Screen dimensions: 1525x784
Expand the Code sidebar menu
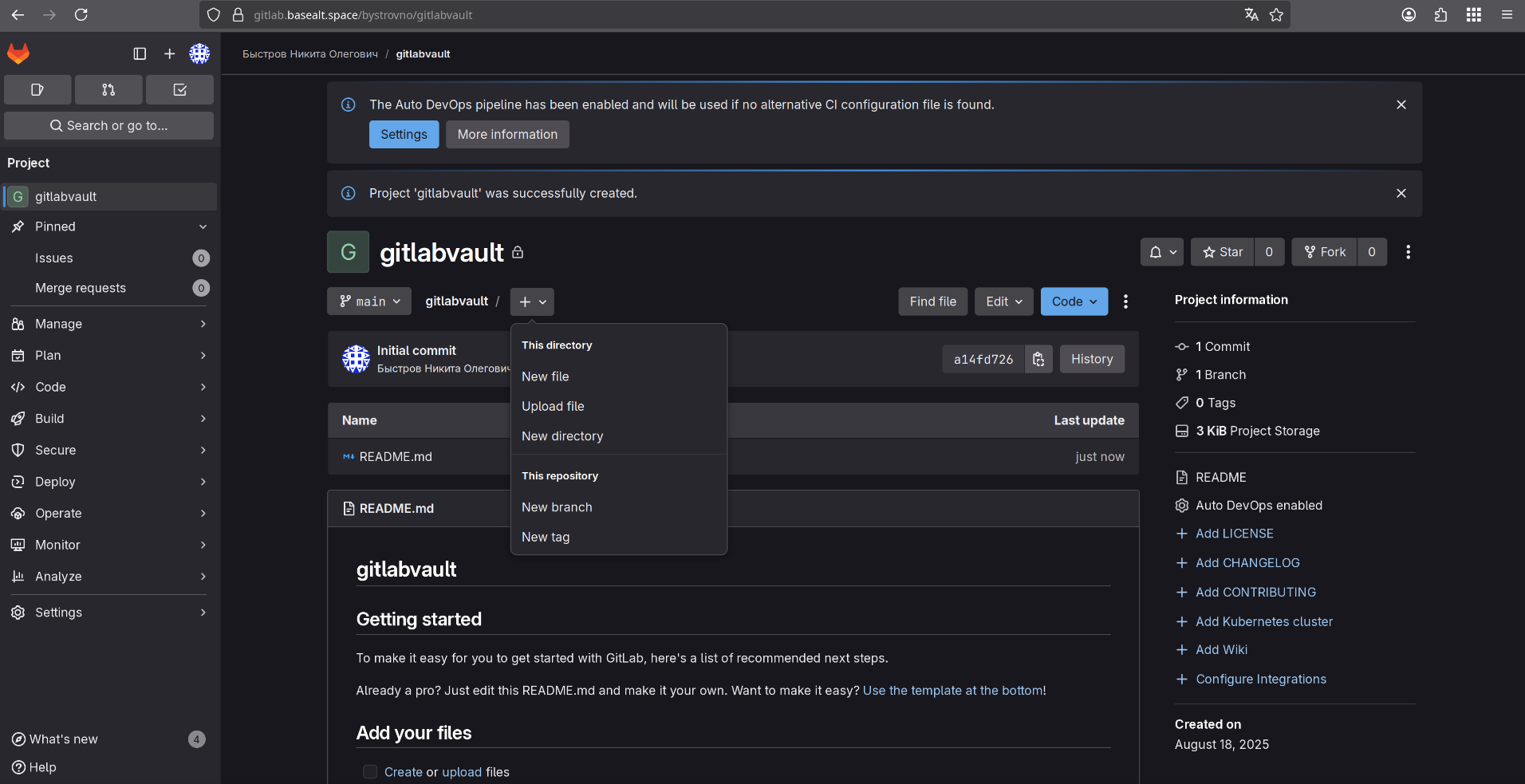tap(110, 387)
